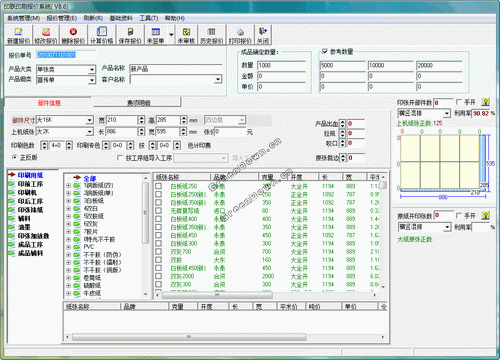Open 历史报价 from the toolbar
This screenshot has height=360, width=500.
[x=212, y=35]
